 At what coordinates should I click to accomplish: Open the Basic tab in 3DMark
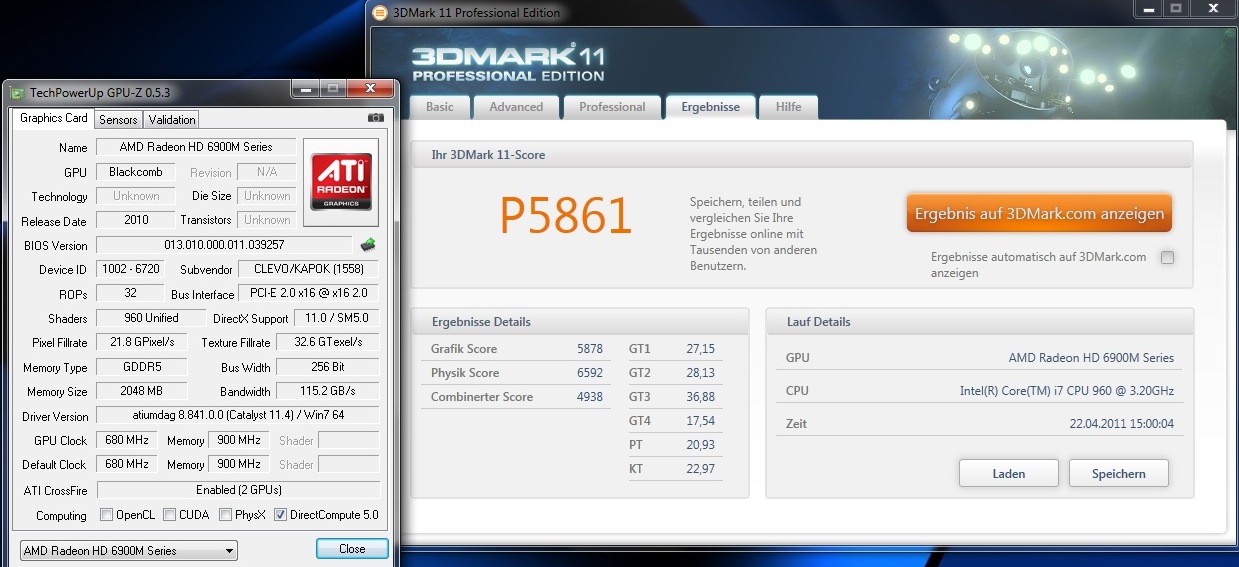coord(440,107)
